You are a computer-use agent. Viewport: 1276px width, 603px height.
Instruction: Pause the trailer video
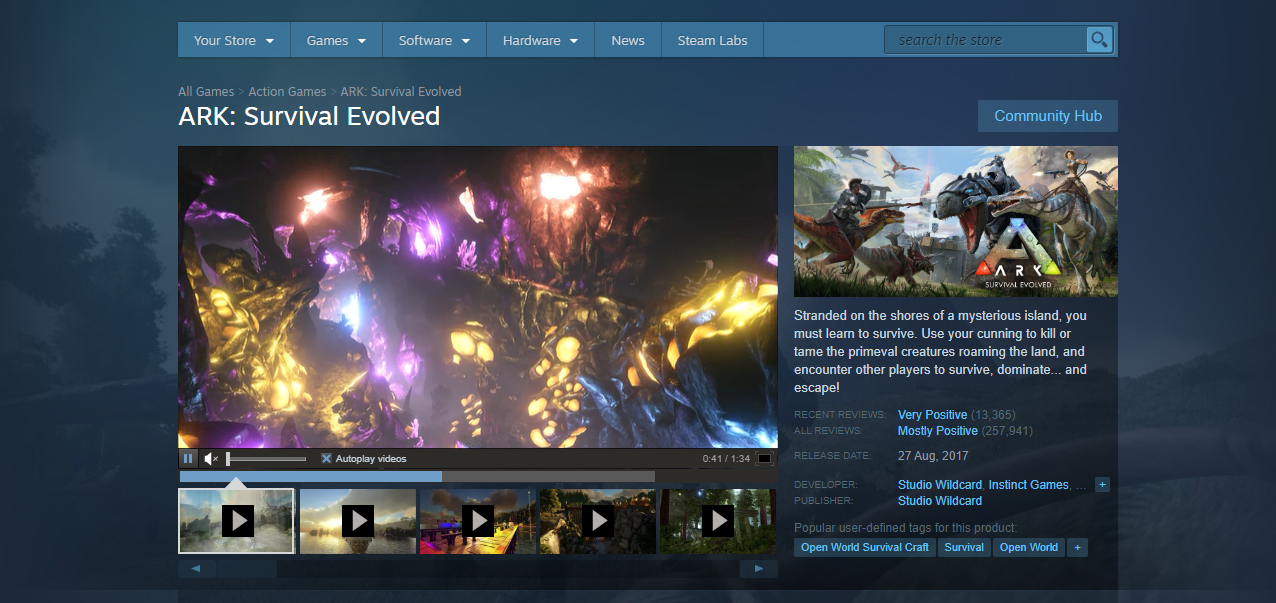188,458
